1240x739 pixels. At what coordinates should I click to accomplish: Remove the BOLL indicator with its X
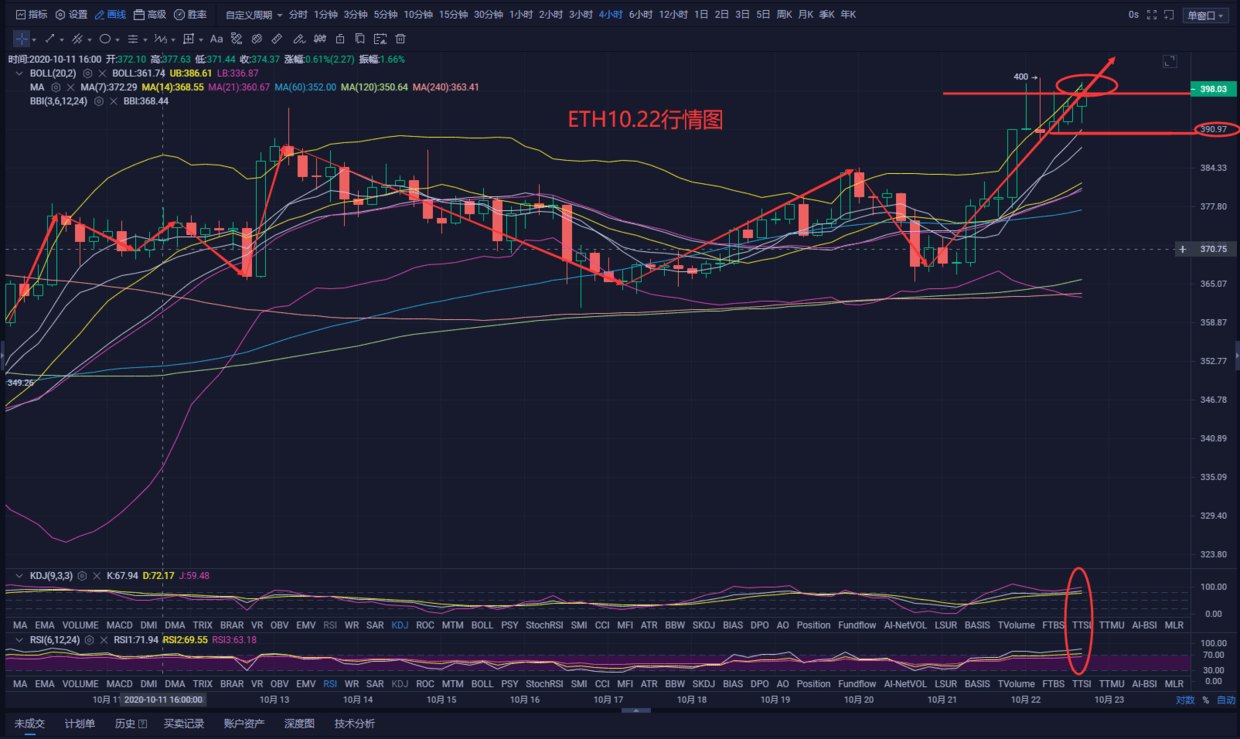[102, 73]
